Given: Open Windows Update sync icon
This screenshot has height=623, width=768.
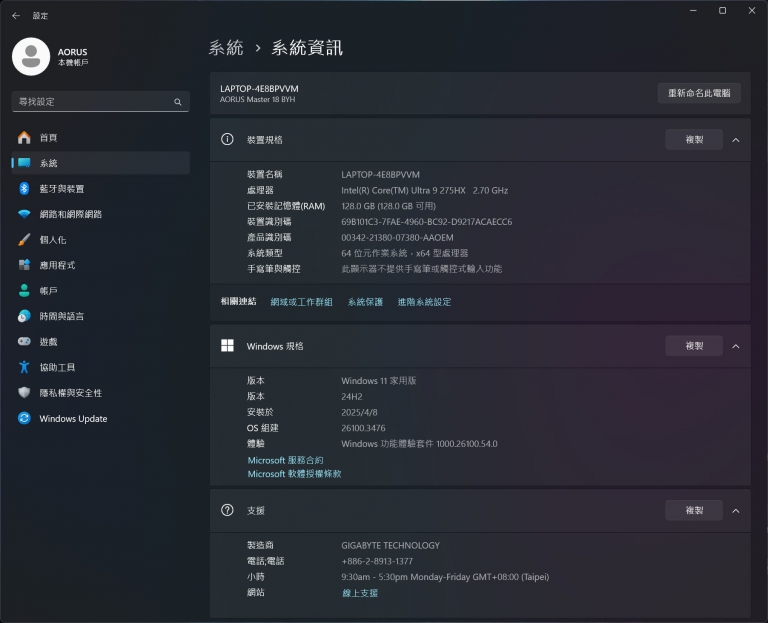Looking at the screenshot, I should [24, 418].
